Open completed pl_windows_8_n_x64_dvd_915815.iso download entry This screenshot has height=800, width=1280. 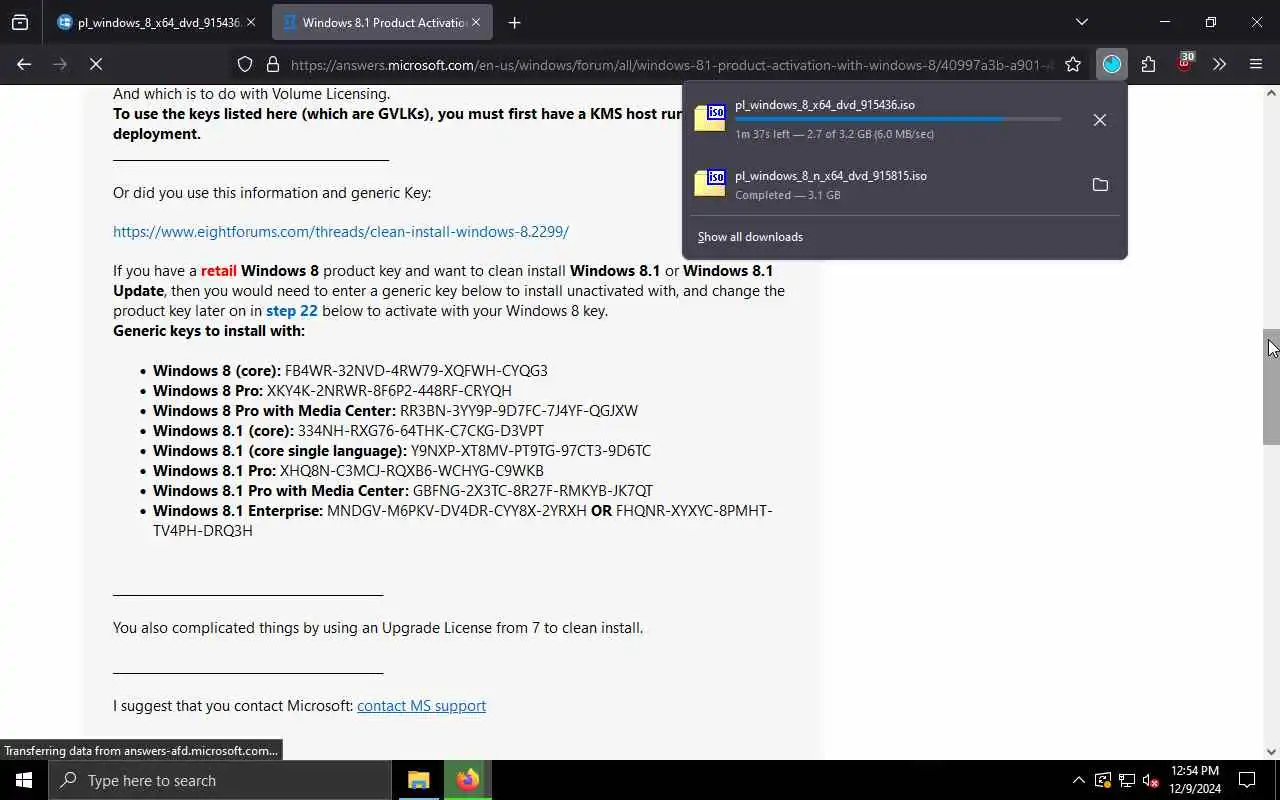pos(885,185)
